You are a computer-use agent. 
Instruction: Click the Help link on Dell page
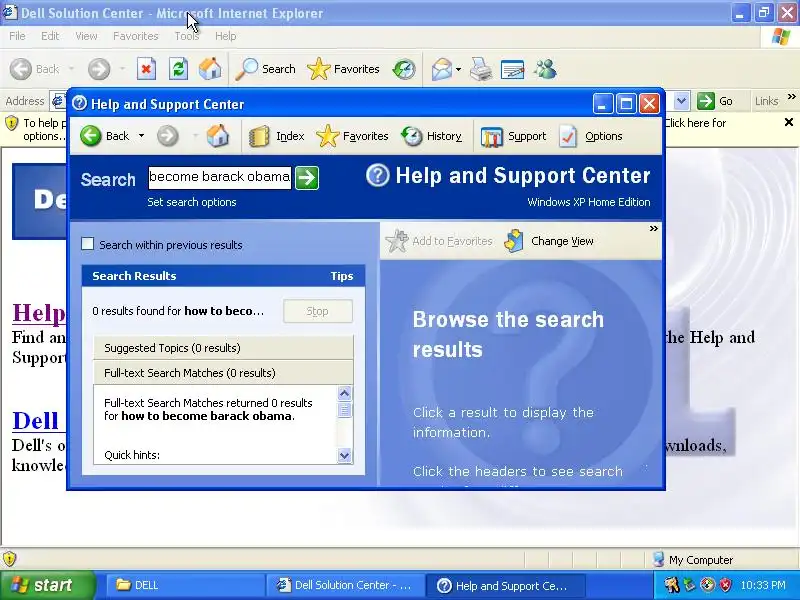pyautogui.click(x=39, y=313)
